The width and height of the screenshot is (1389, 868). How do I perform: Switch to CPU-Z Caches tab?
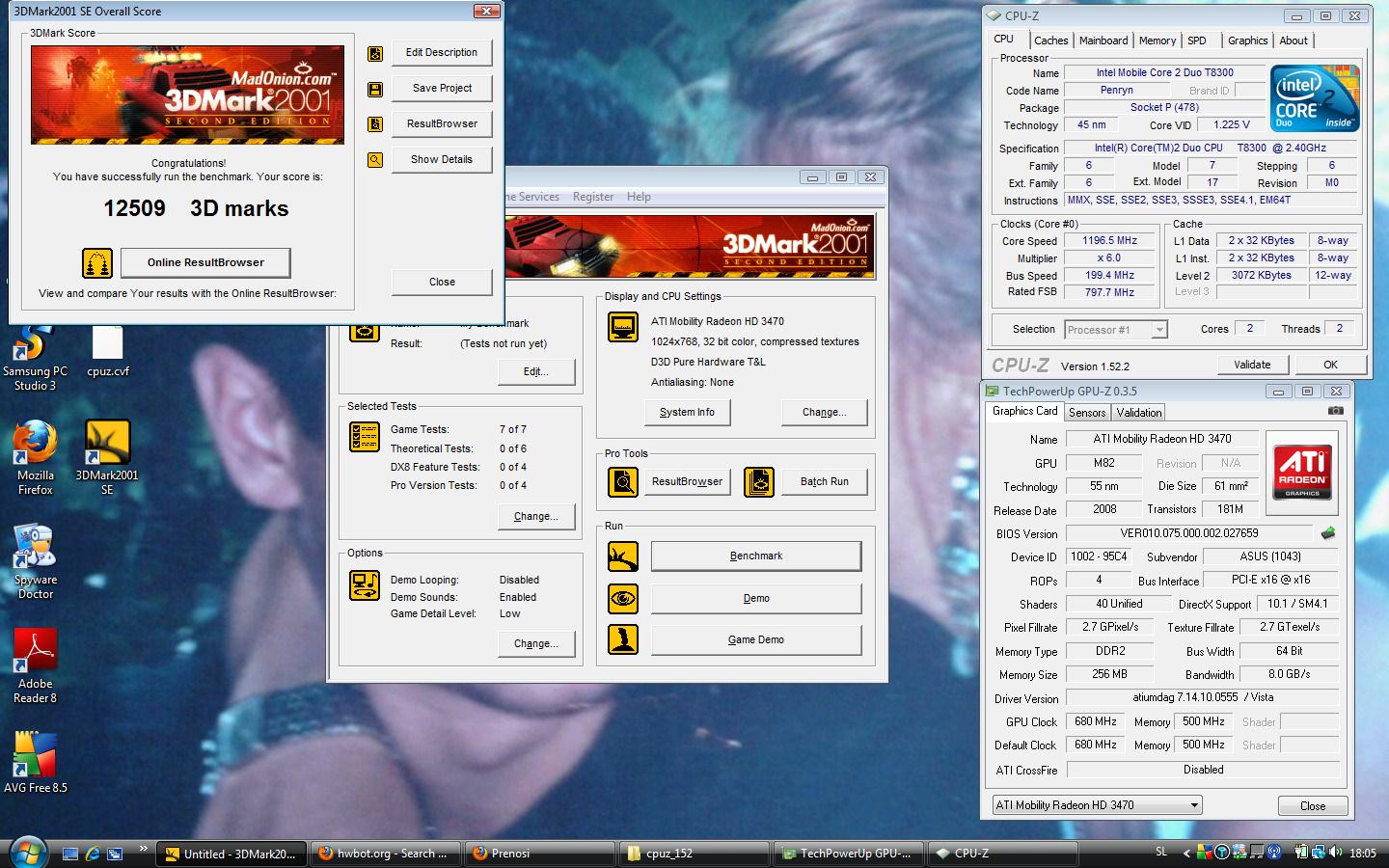click(1050, 41)
